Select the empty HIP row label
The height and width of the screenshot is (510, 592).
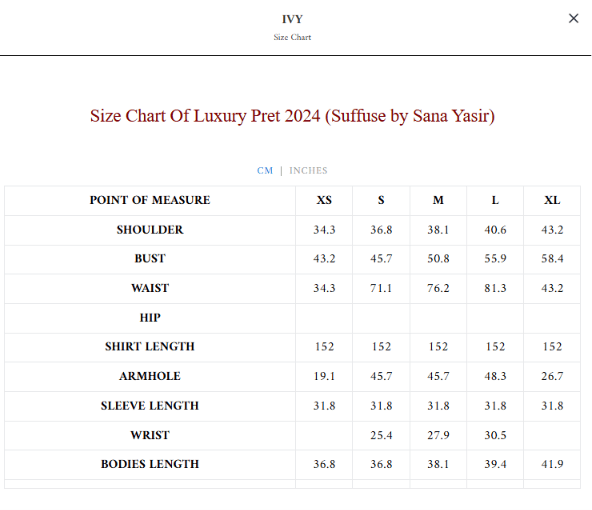(x=150, y=317)
